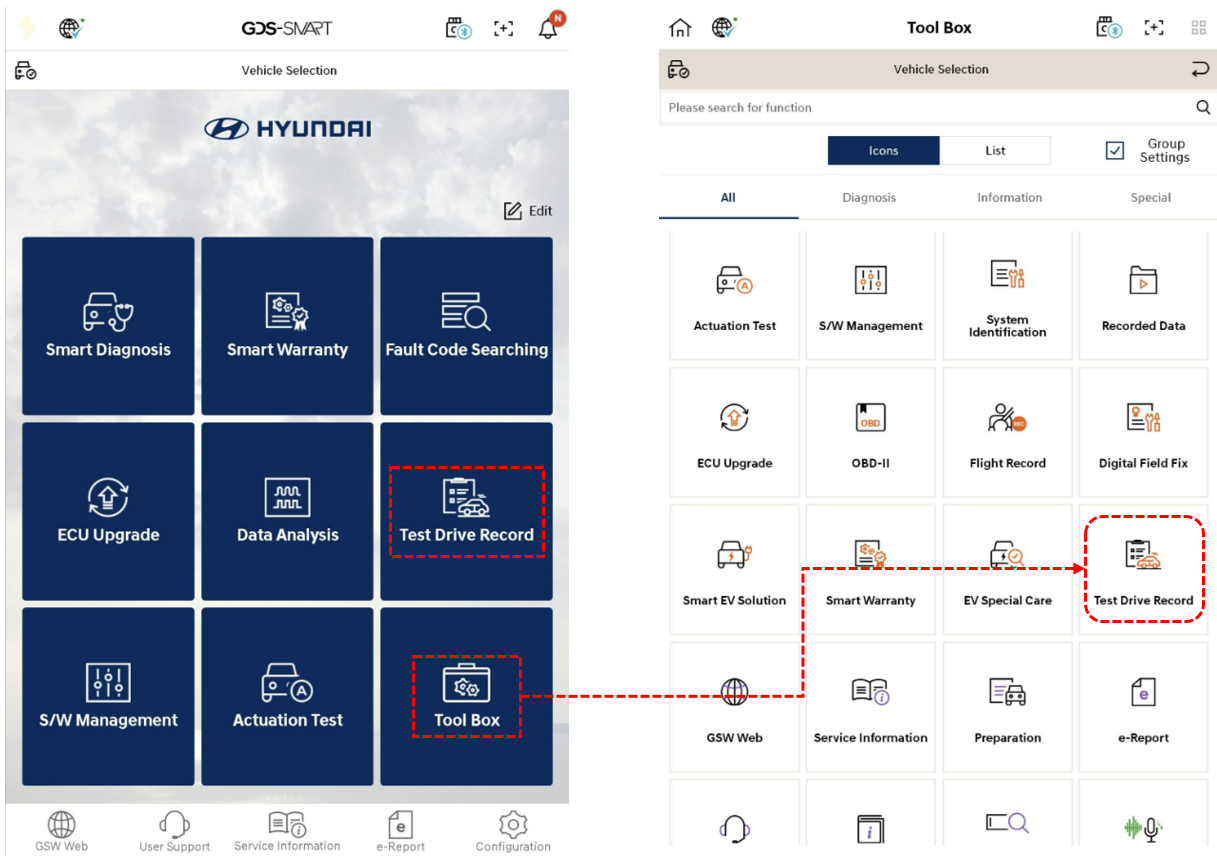Open Test Drive Record tile on home screen
Screen dimensions: 1217x866
coord(466,511)
